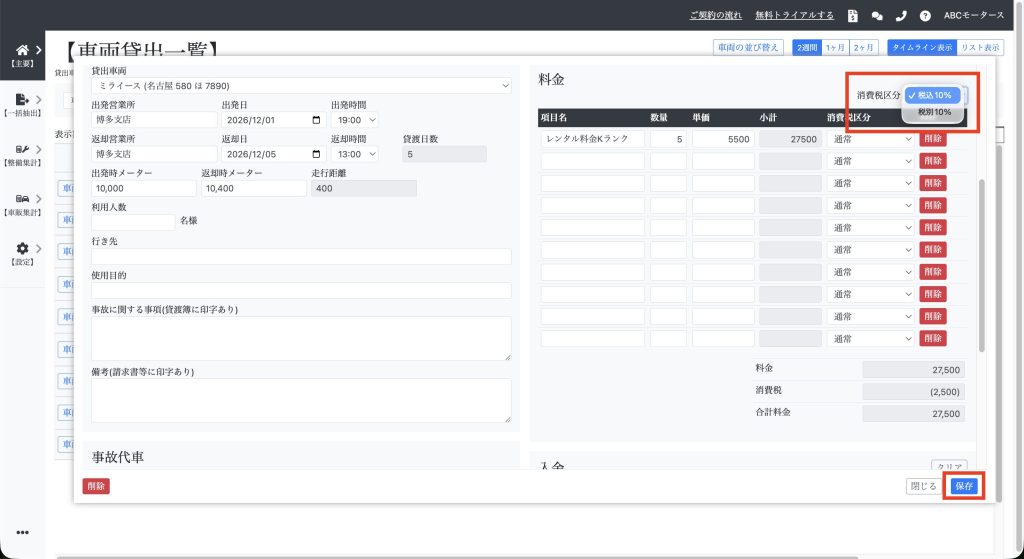Click the 返却時メーター field 10,400
Image resolution: width=1024 pixels, height=559 pixels.
254,188
